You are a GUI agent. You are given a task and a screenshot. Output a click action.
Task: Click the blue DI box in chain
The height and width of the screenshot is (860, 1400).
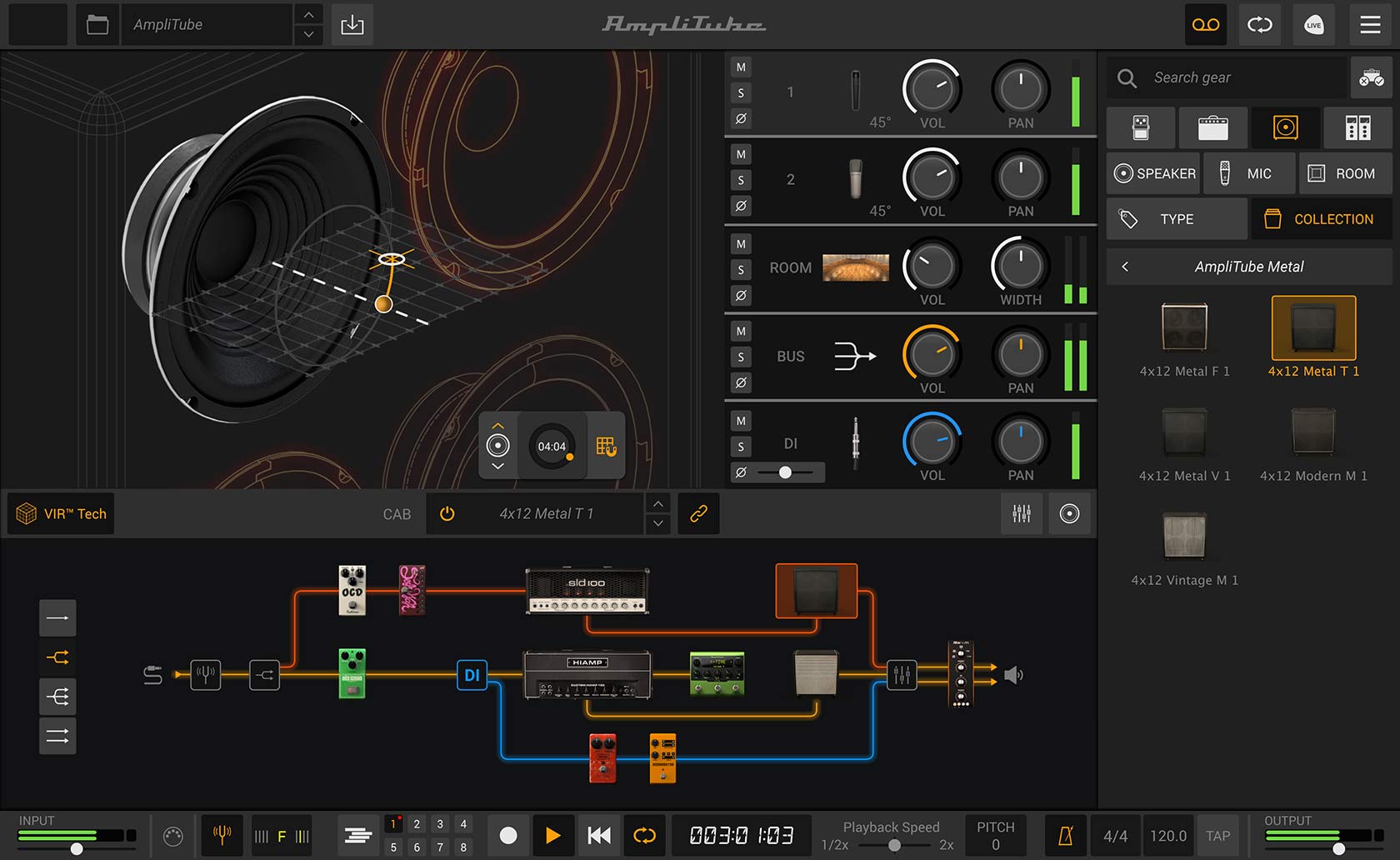472,675
